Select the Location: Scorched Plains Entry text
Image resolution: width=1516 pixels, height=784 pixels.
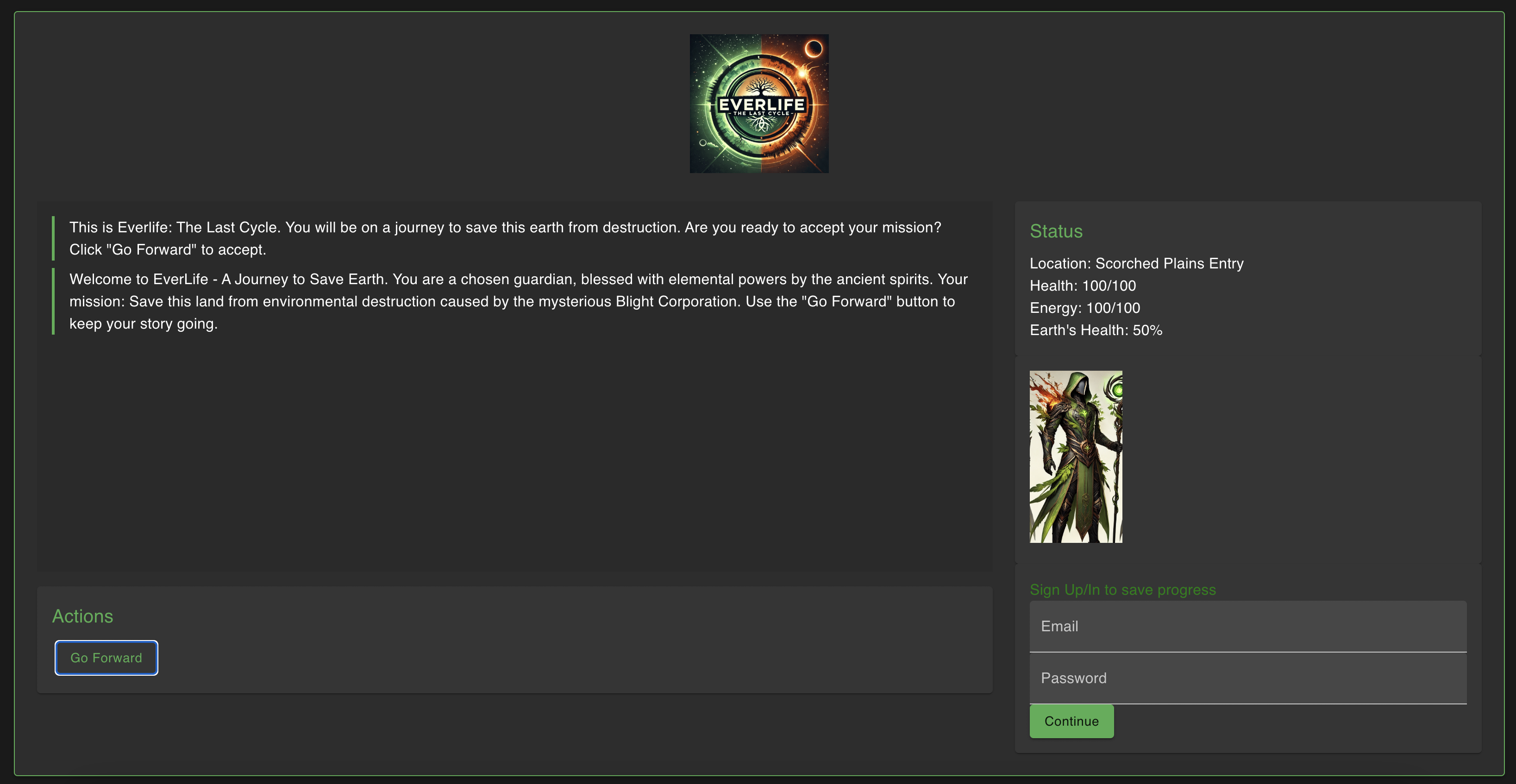1136,263
